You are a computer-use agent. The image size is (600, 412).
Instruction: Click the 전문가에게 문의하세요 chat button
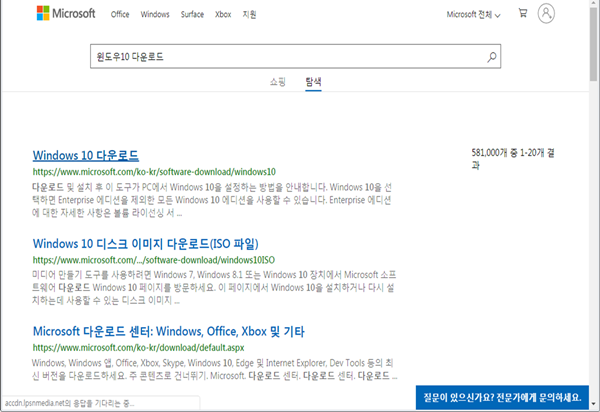[502, 397]
